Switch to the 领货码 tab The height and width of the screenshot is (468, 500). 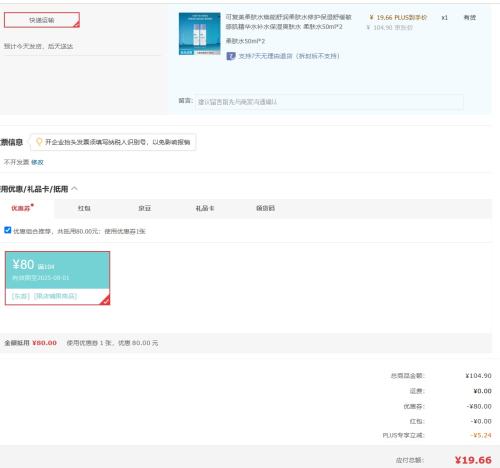click(x=265, y=208)
